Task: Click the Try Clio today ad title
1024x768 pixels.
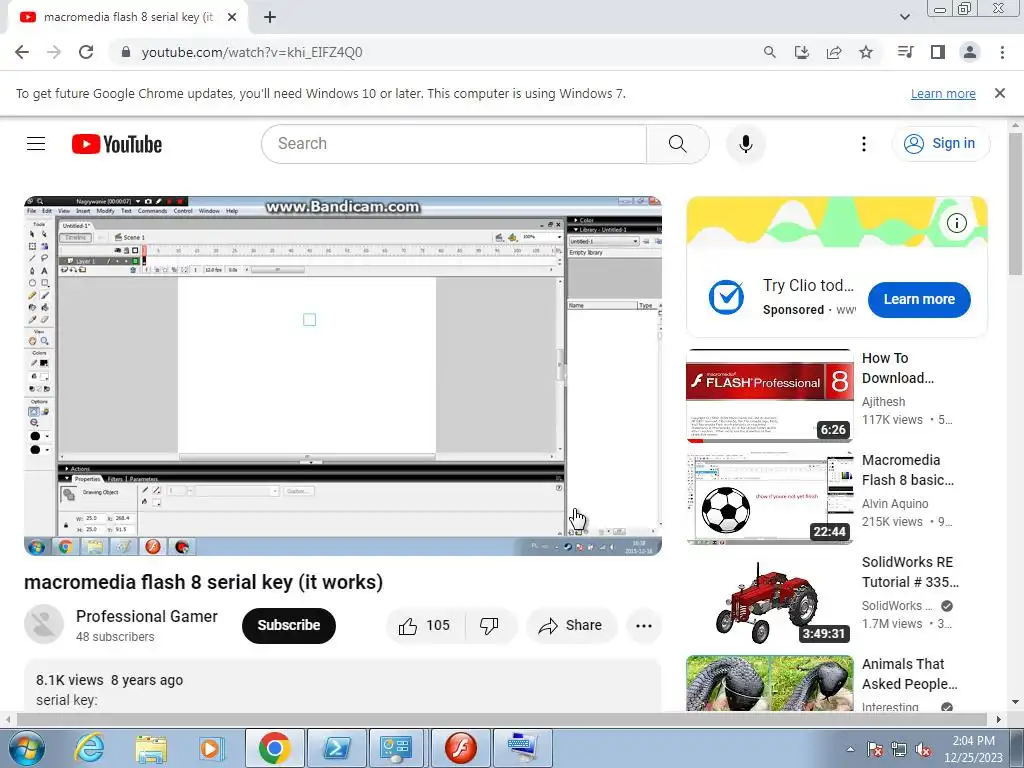Action: (808, 285)
